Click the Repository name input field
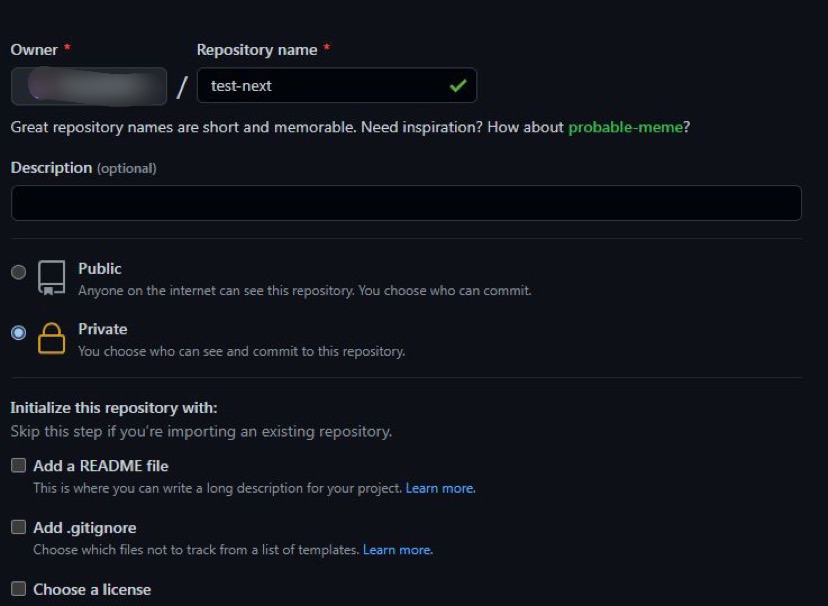Screen dimensions: 828x606 click(x=320, y=86)
